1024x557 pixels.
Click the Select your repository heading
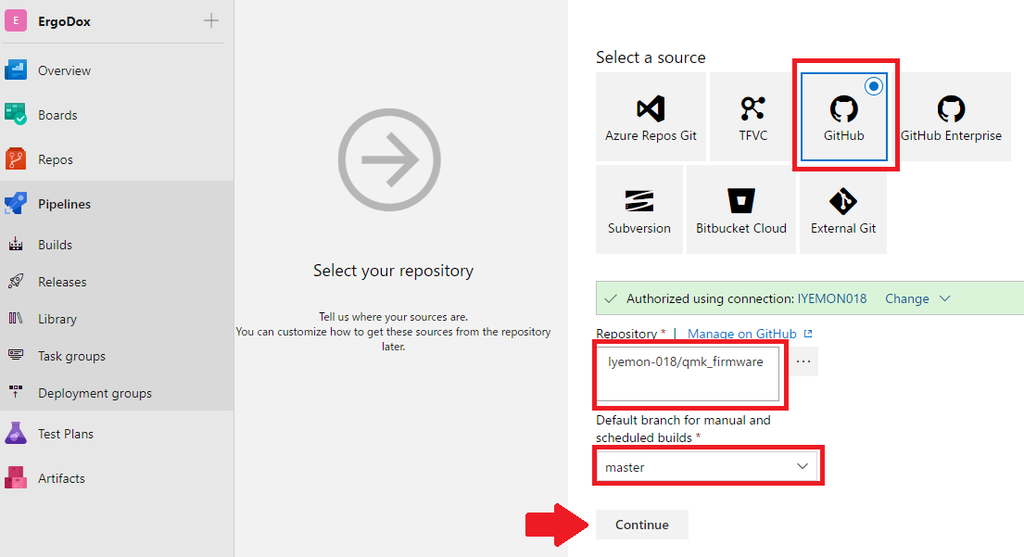coord(393,270)
